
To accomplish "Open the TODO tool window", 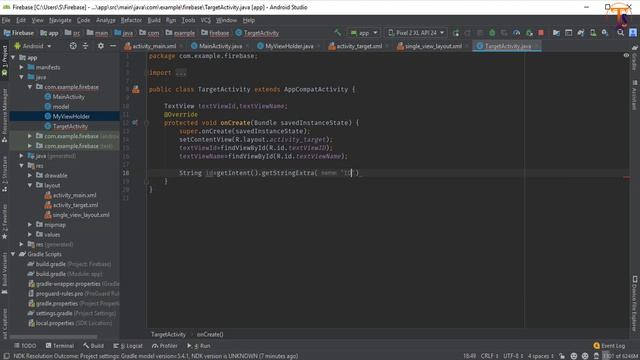I will coord(25,346).
